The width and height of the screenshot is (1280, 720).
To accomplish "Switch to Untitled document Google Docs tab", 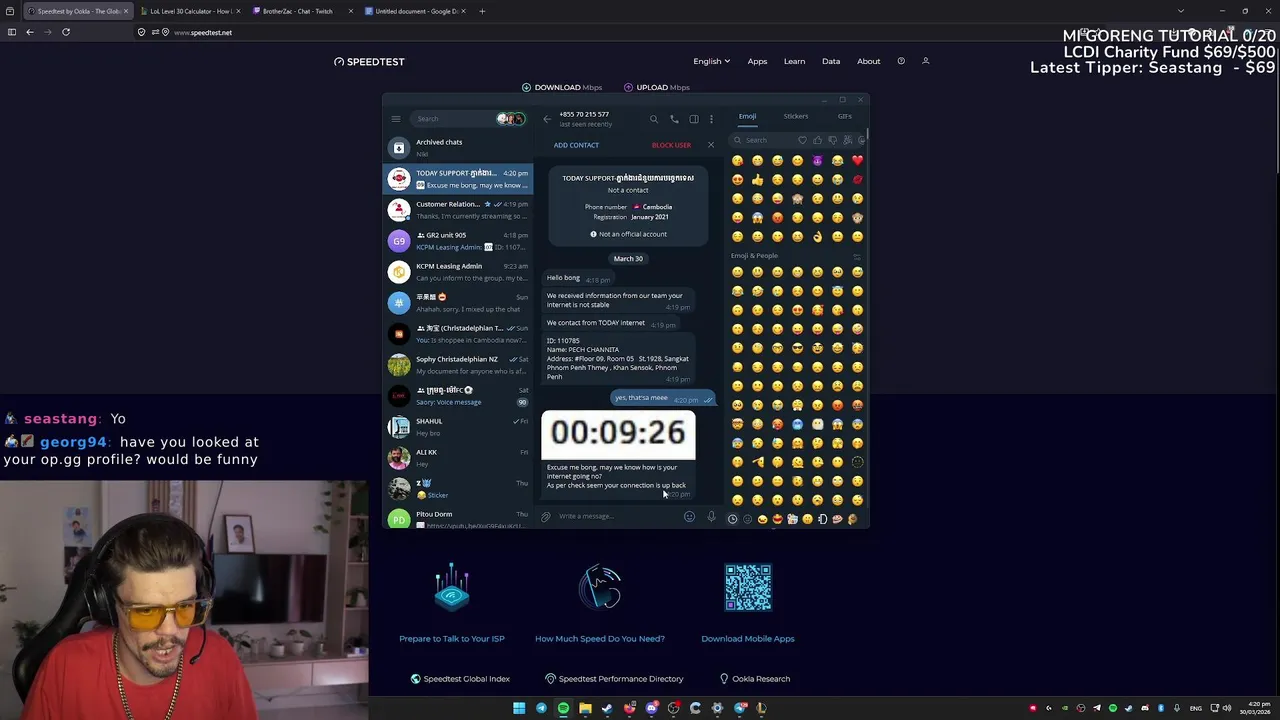I will pyautogui.click(x=416, y=11).
